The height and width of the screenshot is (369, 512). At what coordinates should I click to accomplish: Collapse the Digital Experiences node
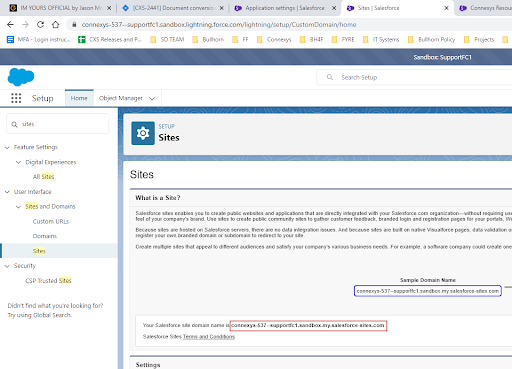[x=18, y=162]
